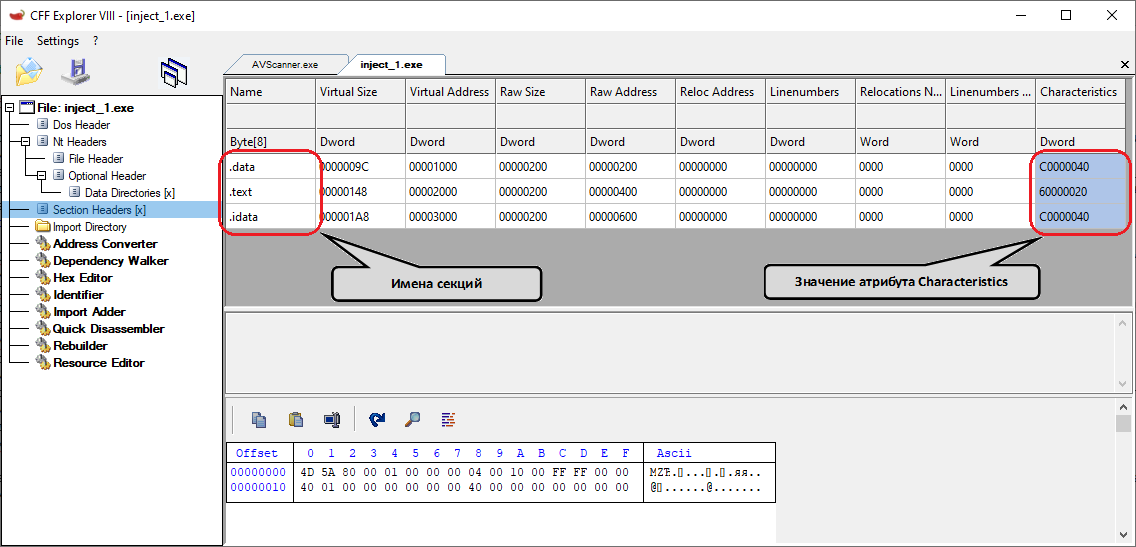Click the Open file folder icon
This screenshot has width=1136, height=547.
click(29, 71)
